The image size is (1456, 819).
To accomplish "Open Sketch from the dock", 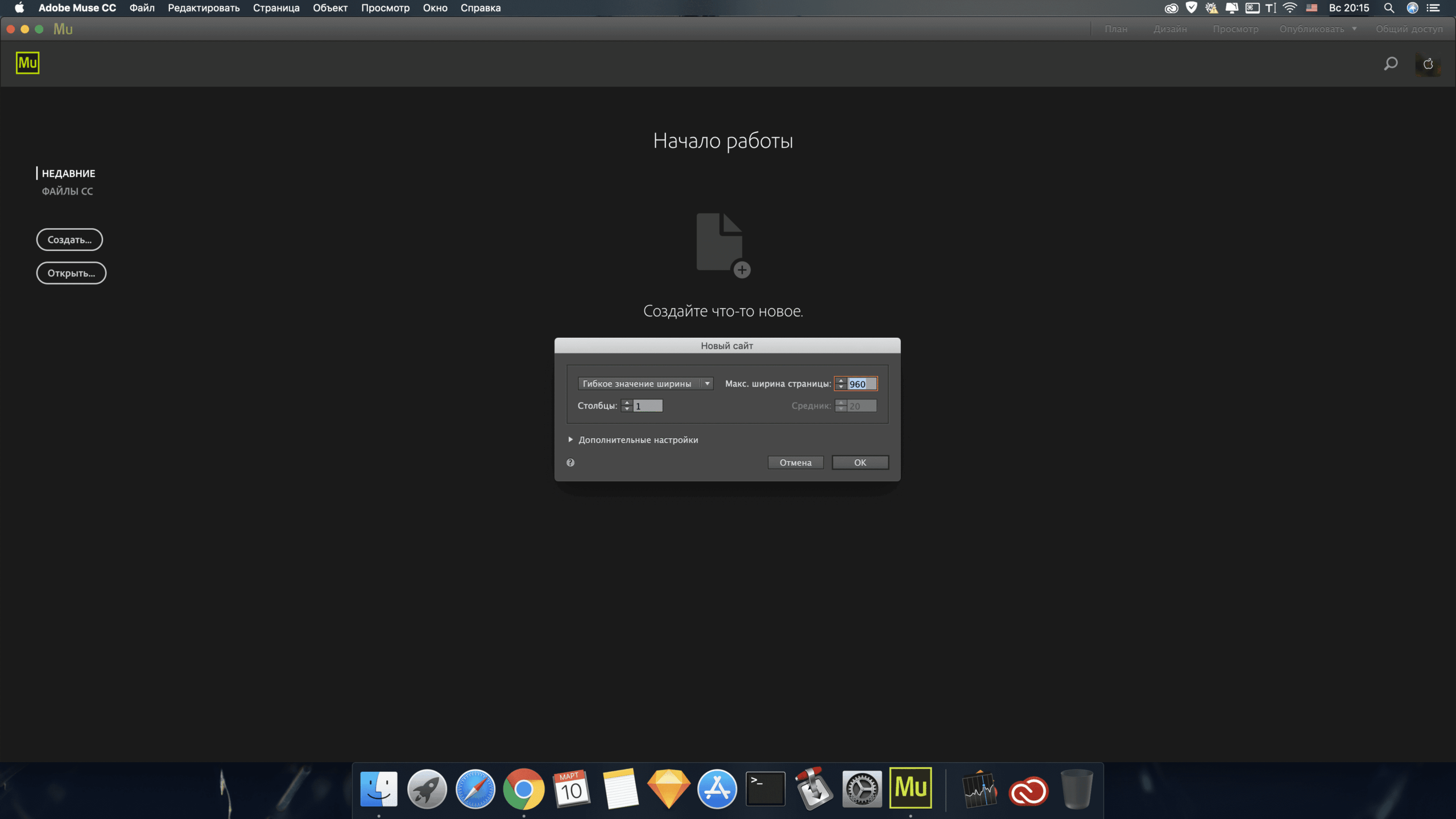I will (668, 789).
